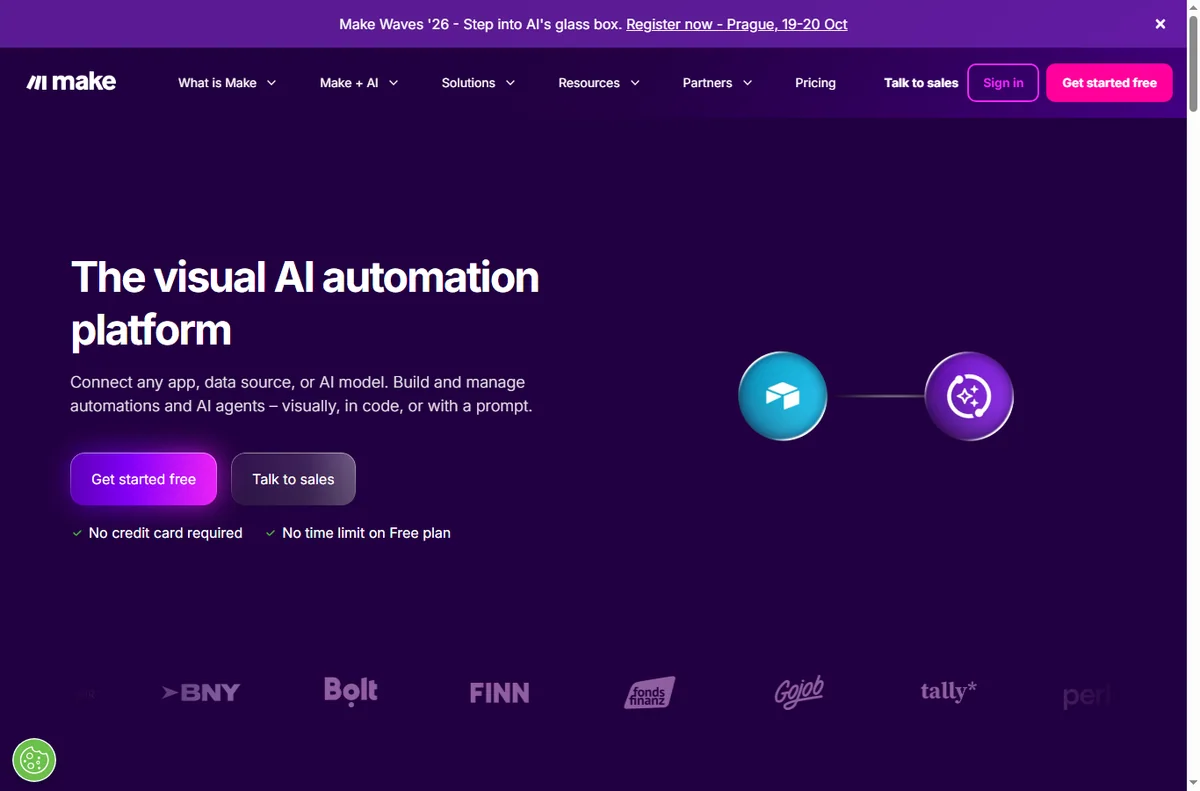Click the Bolt customer logo
Image resolution: width=1200 pixels, height=791 pixels.
click(351, 691)
